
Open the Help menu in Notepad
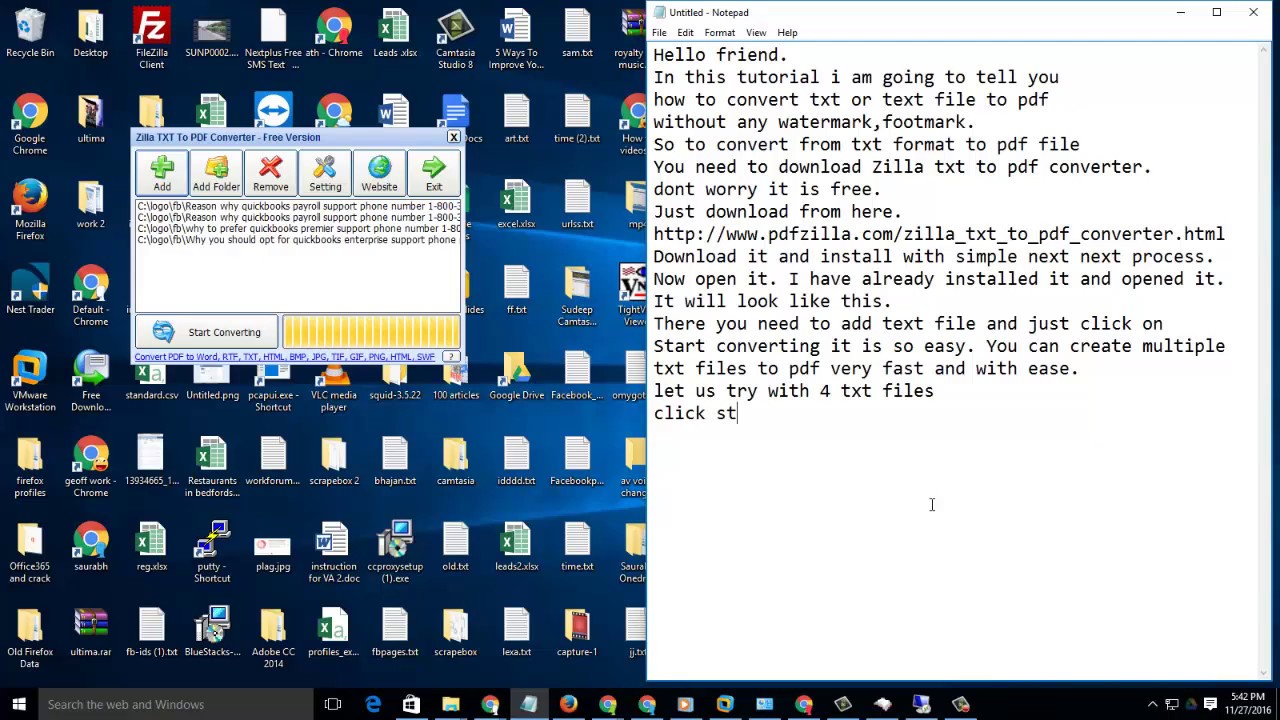click(x=787, y=33)
